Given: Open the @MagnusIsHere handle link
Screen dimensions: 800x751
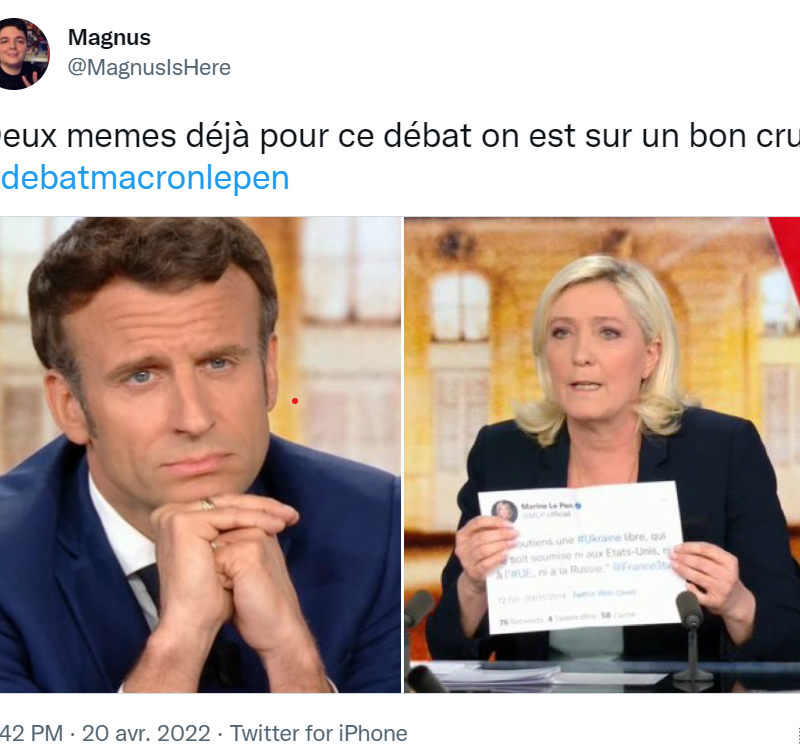Looking at the screenshot, I should pos(149,67).
